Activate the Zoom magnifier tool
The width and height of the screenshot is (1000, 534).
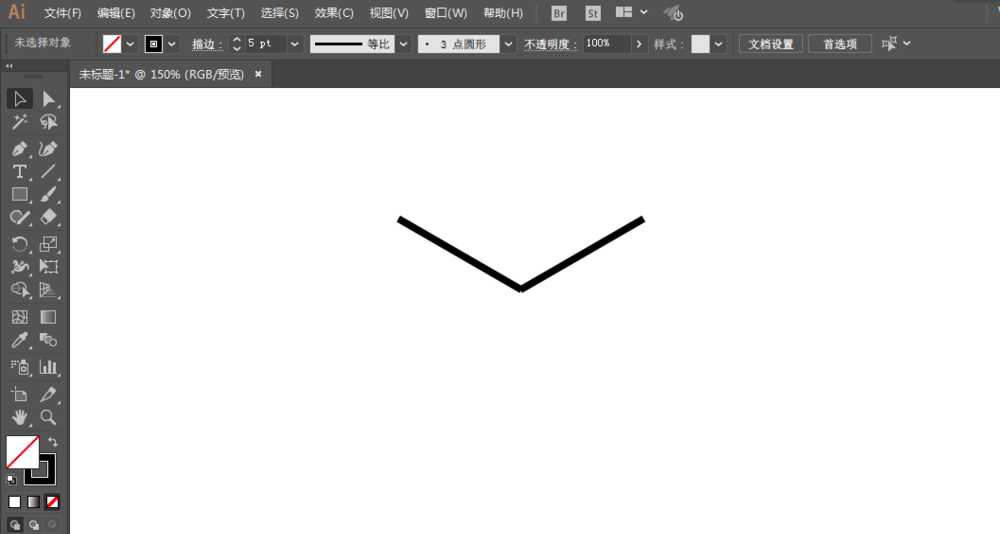pos(48,417)
